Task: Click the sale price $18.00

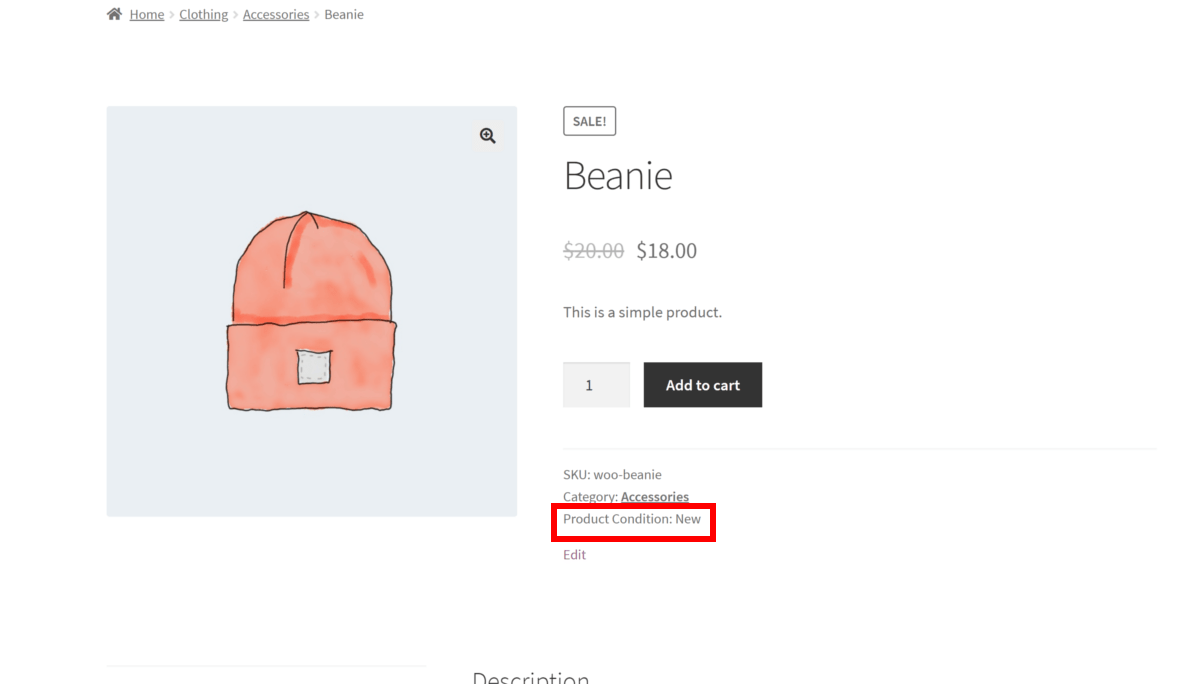Action: (666, 250)
